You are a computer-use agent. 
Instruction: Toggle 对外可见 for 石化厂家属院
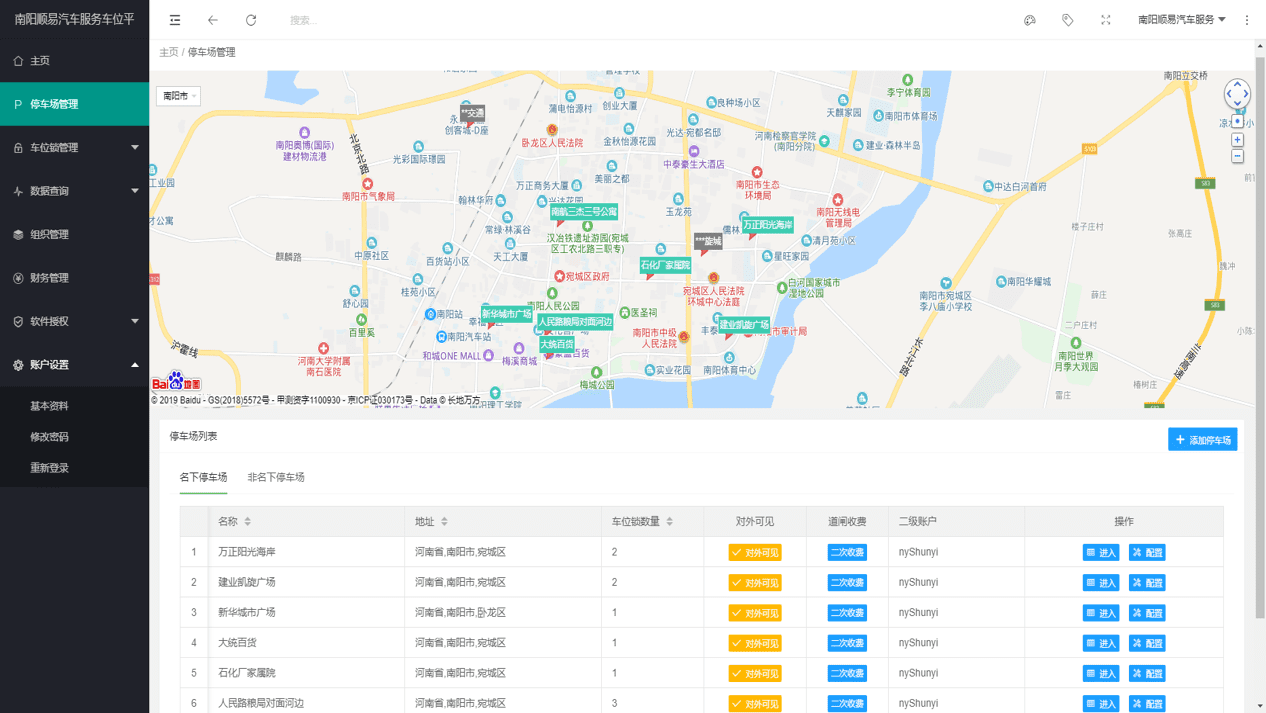(755, 674)
